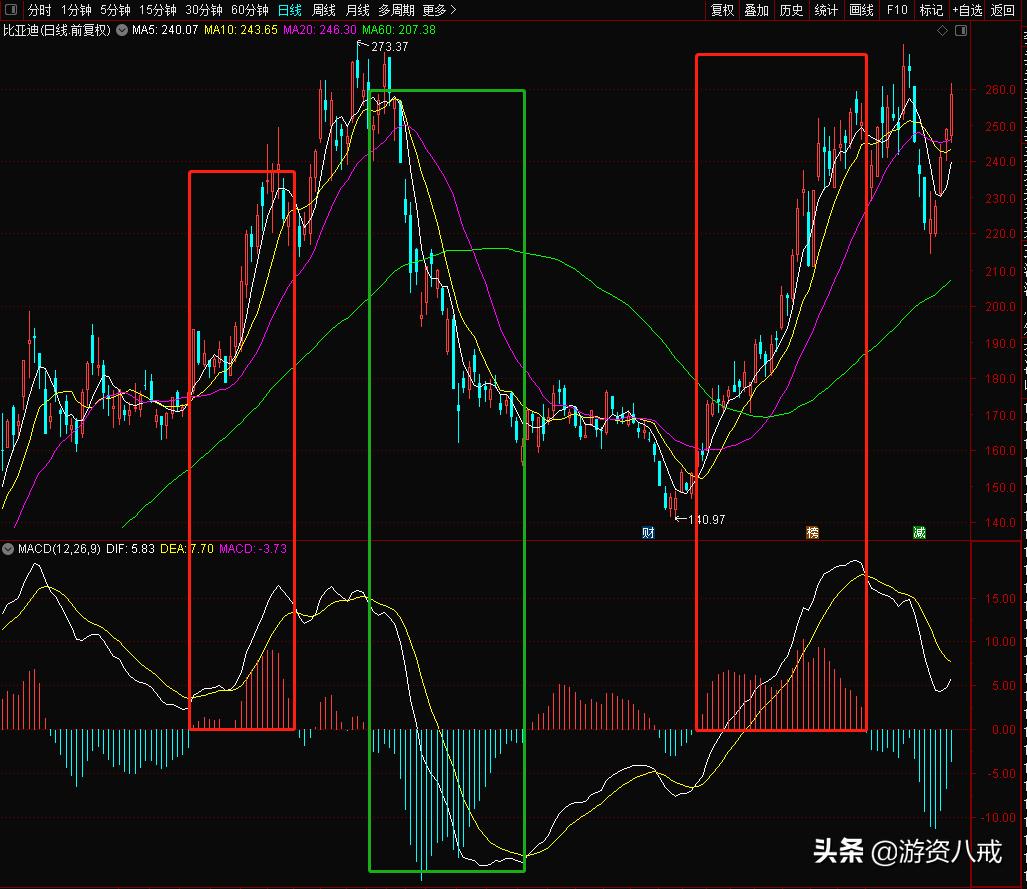
Task: Click the MACD: -3.73 value
Action: (253, 549)
